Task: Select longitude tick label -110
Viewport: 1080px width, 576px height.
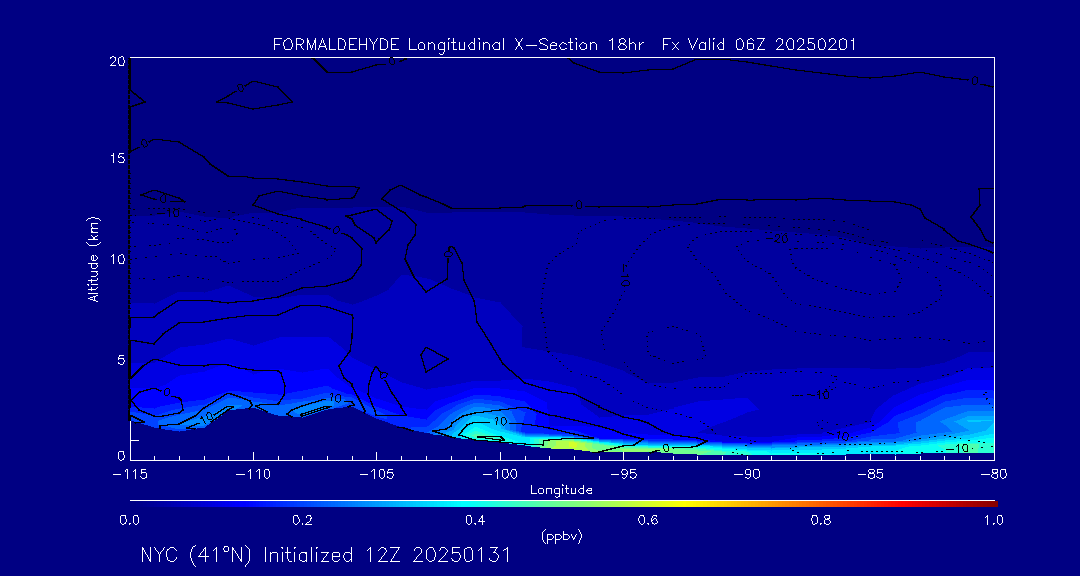Action: click(x=253, y=475)
